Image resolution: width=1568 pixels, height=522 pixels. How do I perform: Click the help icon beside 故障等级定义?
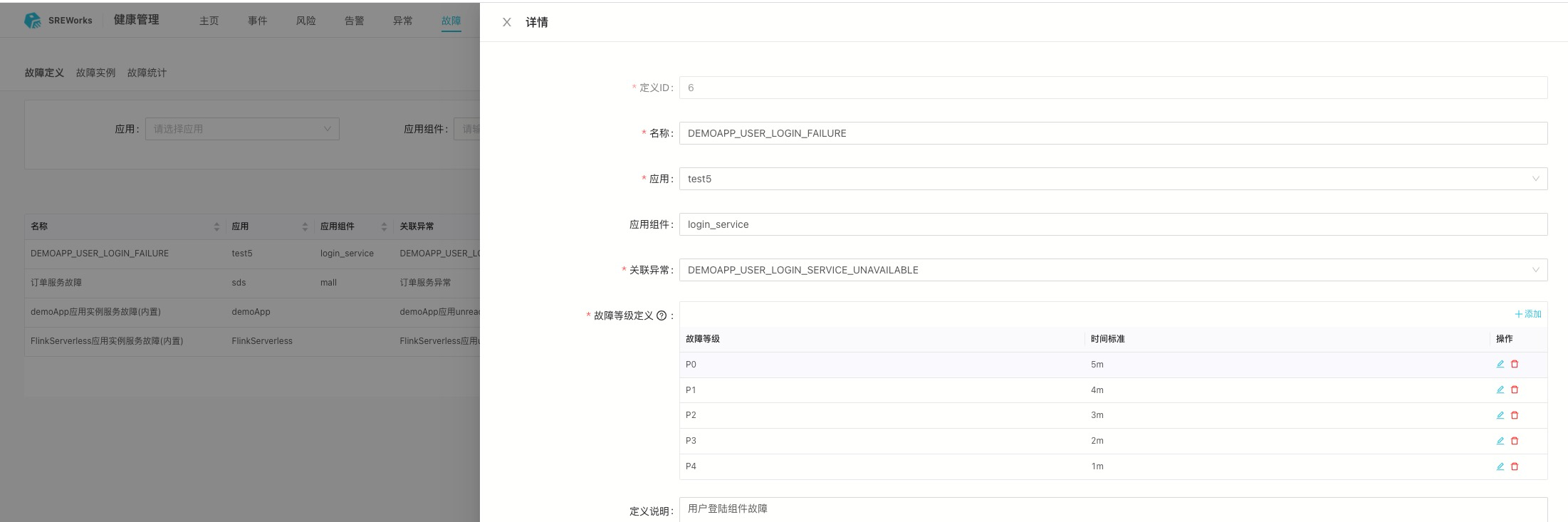pos(662,315)
